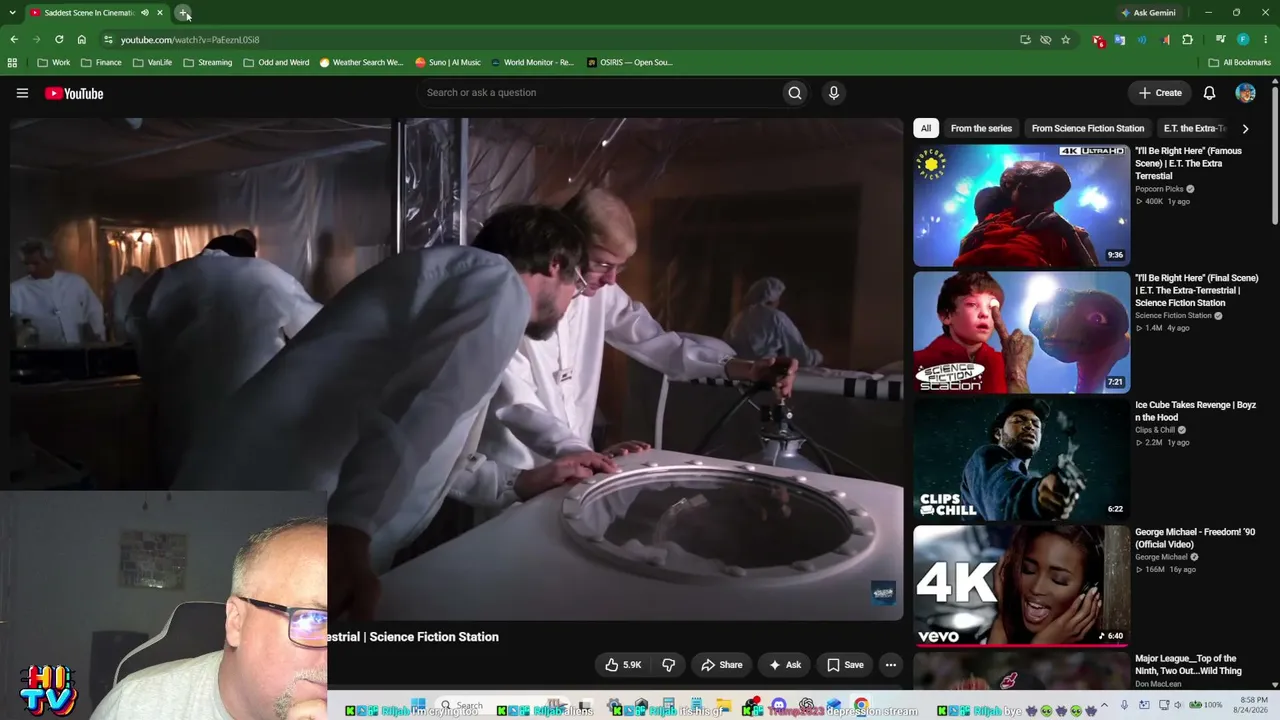Viewport: 1280px width, 720px height.
Task: Open E.T. Final Scene video thumbnail
Action: point(1021,332)
